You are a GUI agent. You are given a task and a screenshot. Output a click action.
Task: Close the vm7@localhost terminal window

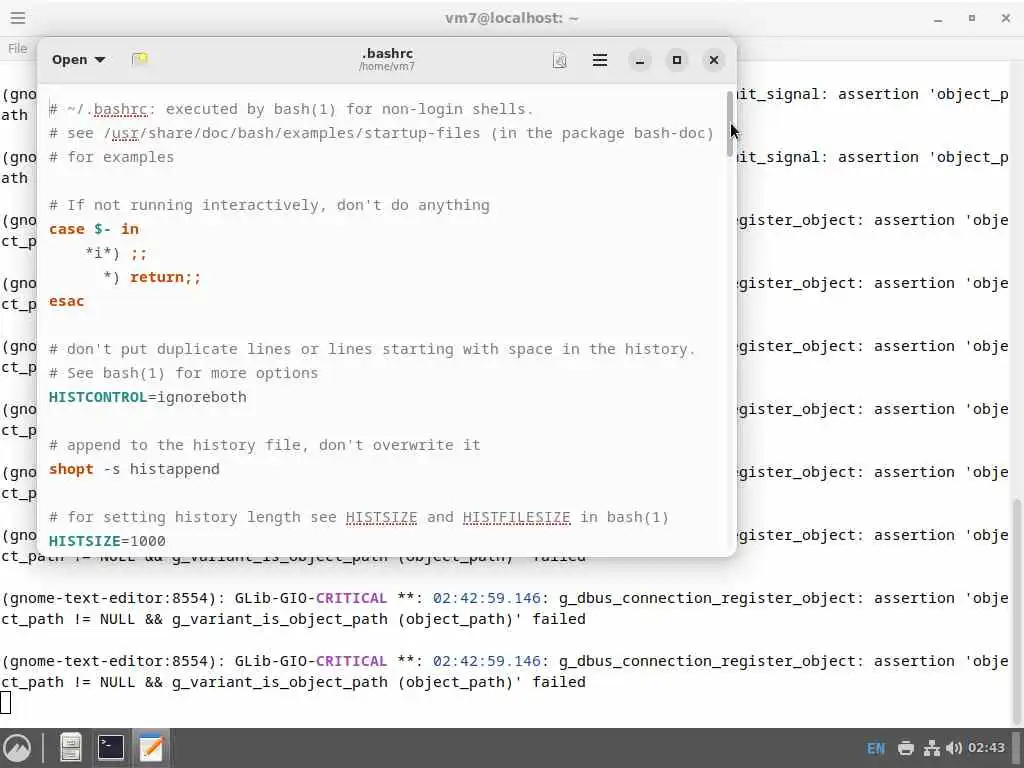pos(1006,18)
